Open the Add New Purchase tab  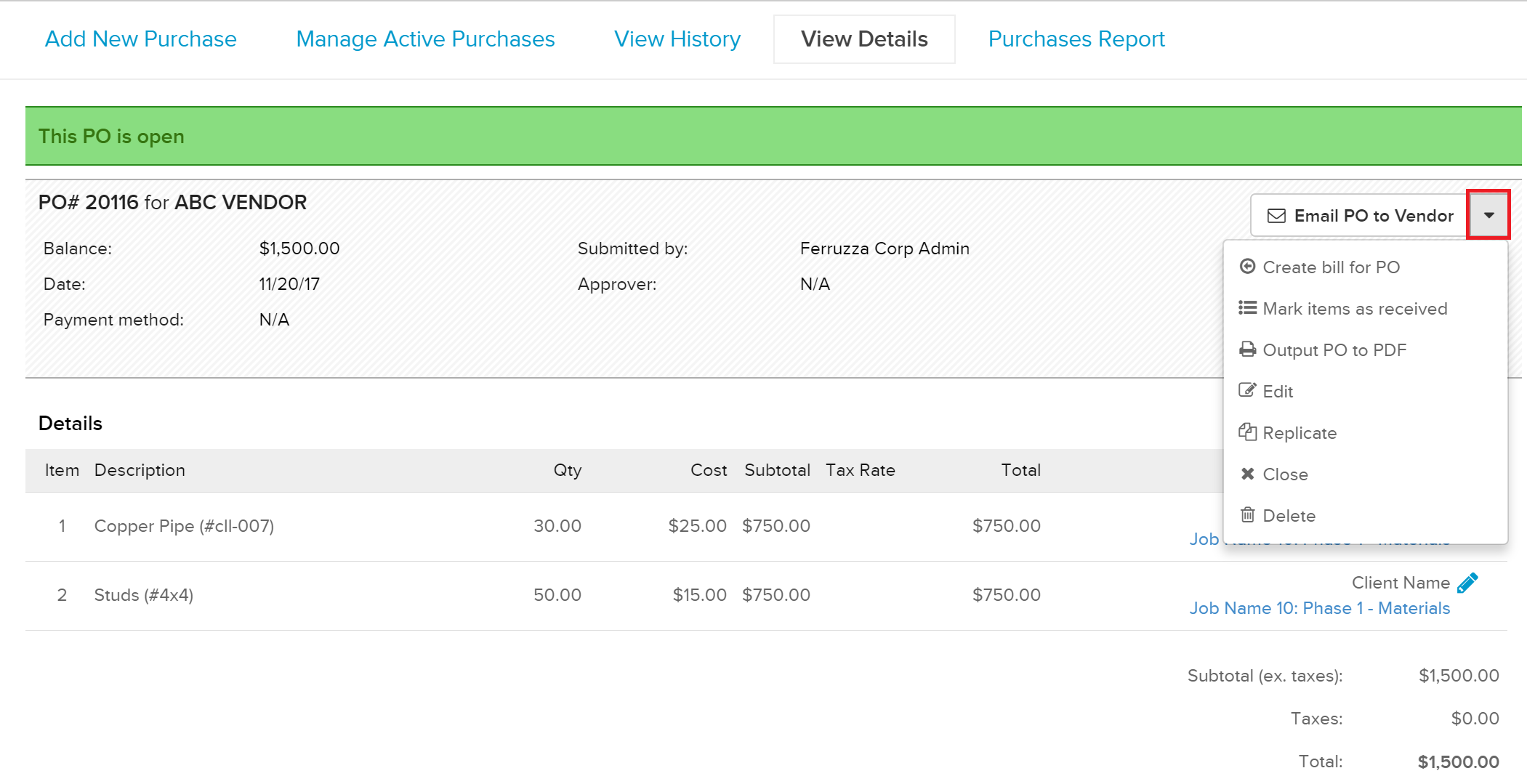(140, 39)
